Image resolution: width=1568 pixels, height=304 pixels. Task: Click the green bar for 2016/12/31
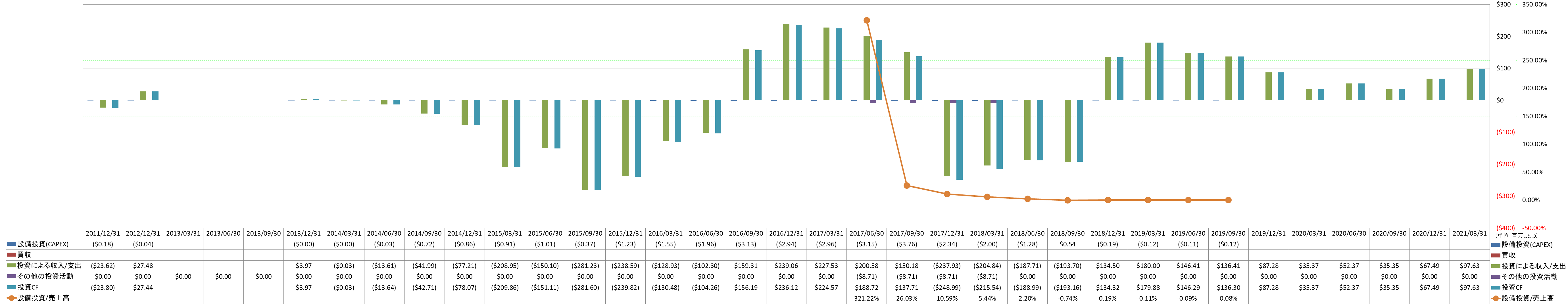(787, 62)
